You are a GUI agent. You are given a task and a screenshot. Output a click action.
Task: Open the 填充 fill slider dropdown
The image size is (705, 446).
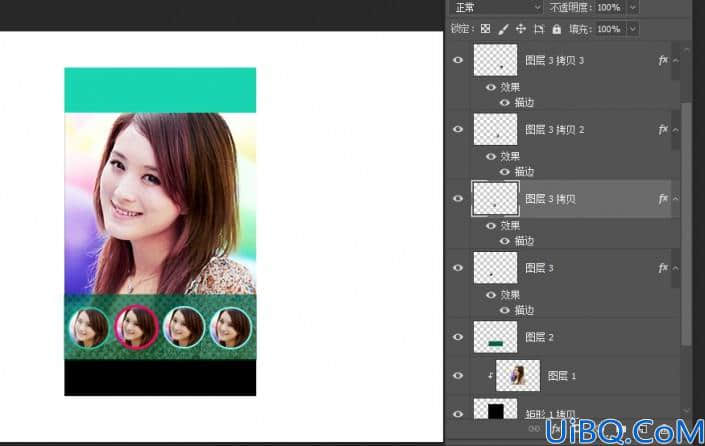pyautogui.click(x=633, y=29)
